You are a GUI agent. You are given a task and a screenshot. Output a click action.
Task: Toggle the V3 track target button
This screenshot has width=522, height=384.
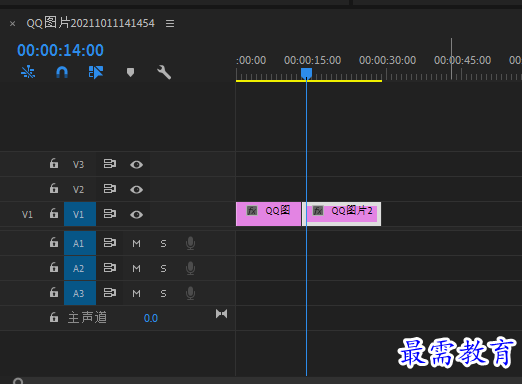pyautogui.click(x=79, y=164)
